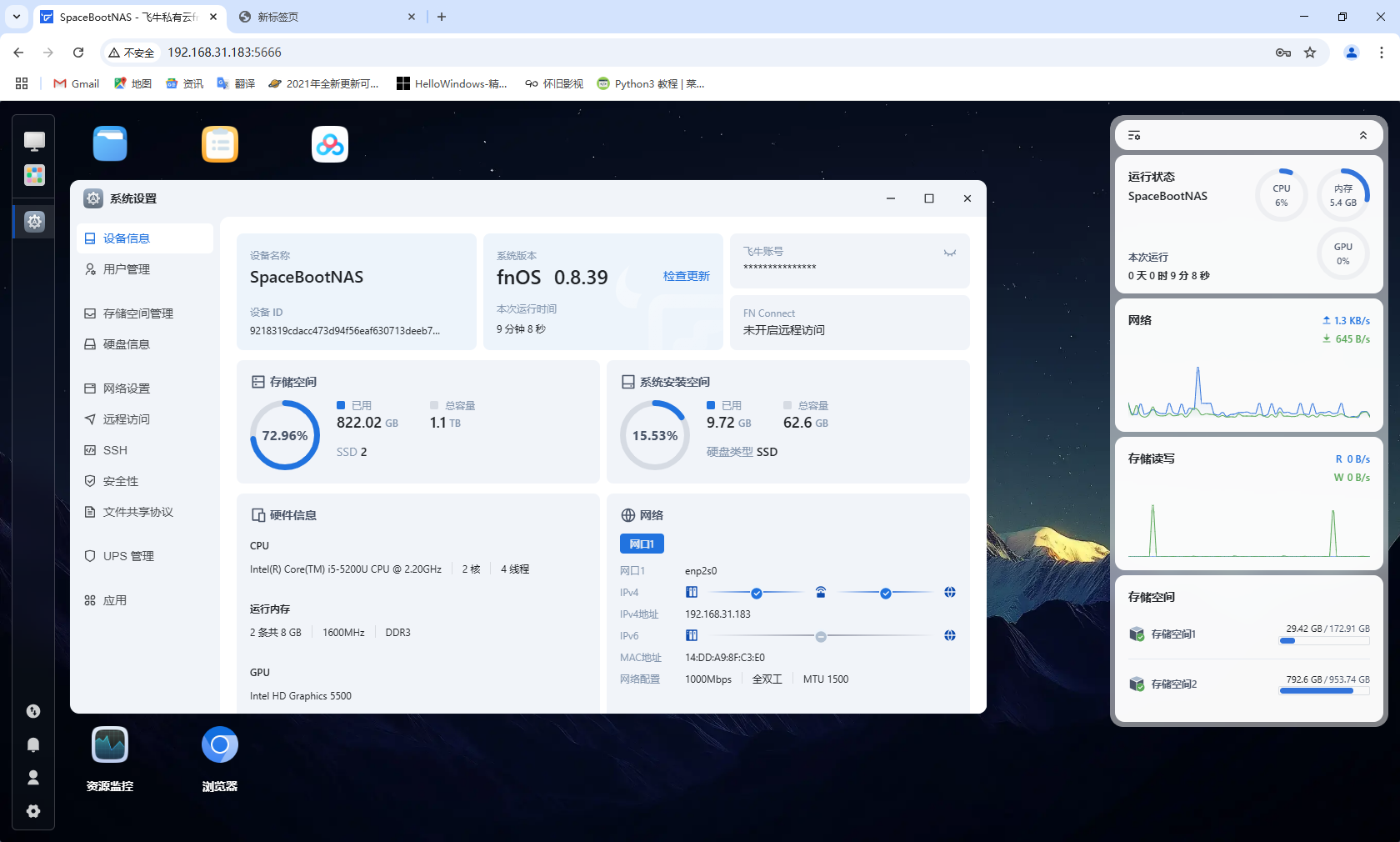This screenshot has height=842, width=1400.
Task: Bookmark this page with the star icon
Action: click(1310, 53)
